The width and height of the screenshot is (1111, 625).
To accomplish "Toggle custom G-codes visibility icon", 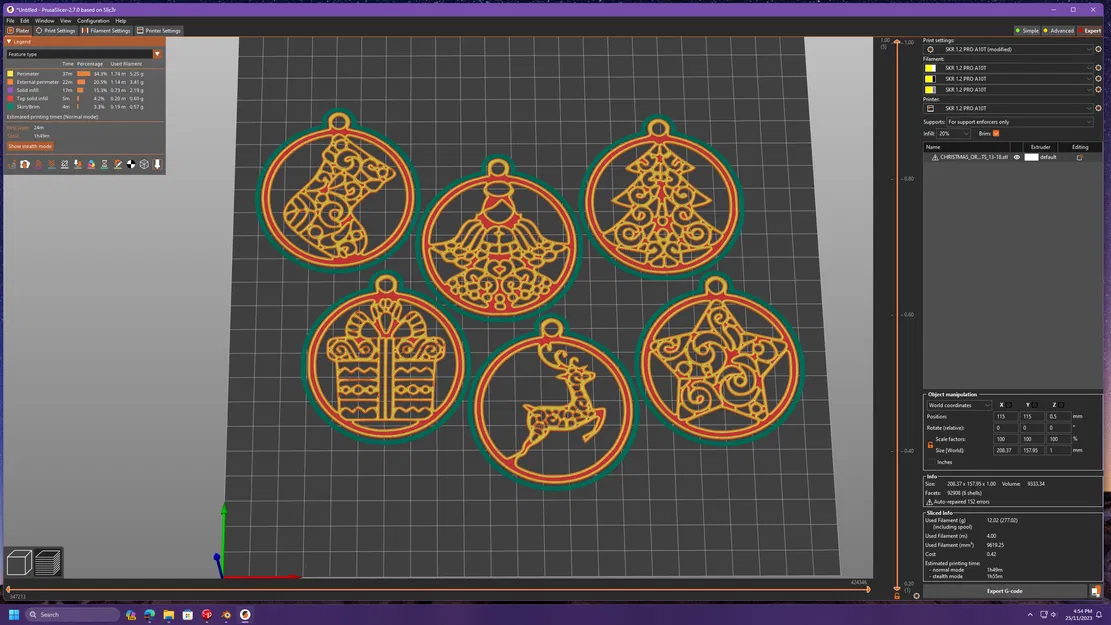I will pos(118,164).
